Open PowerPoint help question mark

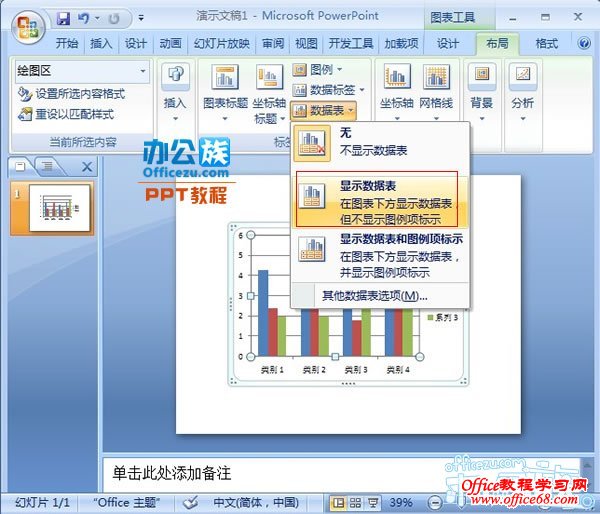point(584,43)
